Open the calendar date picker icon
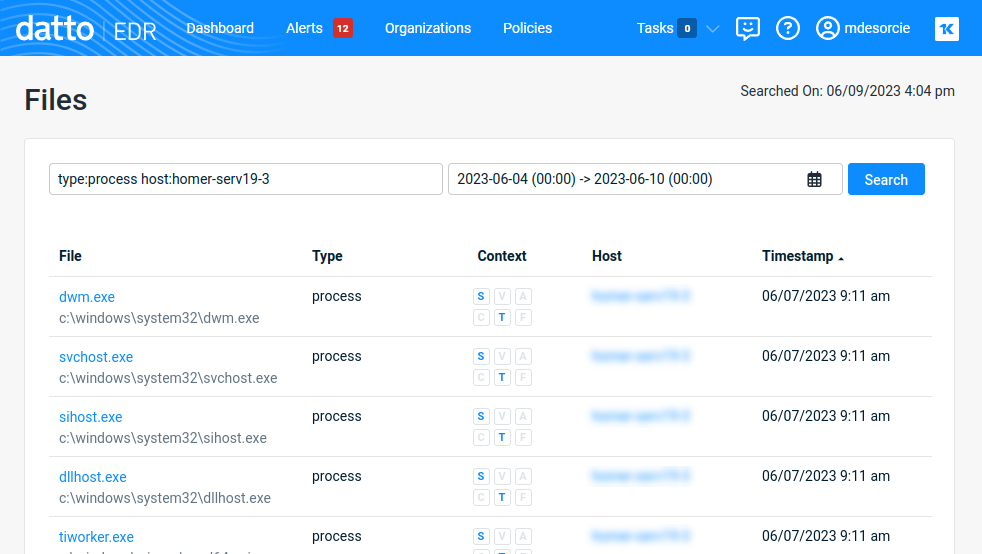Image resolution: width=982 pixels, height=554 pixels. [814, 180]
